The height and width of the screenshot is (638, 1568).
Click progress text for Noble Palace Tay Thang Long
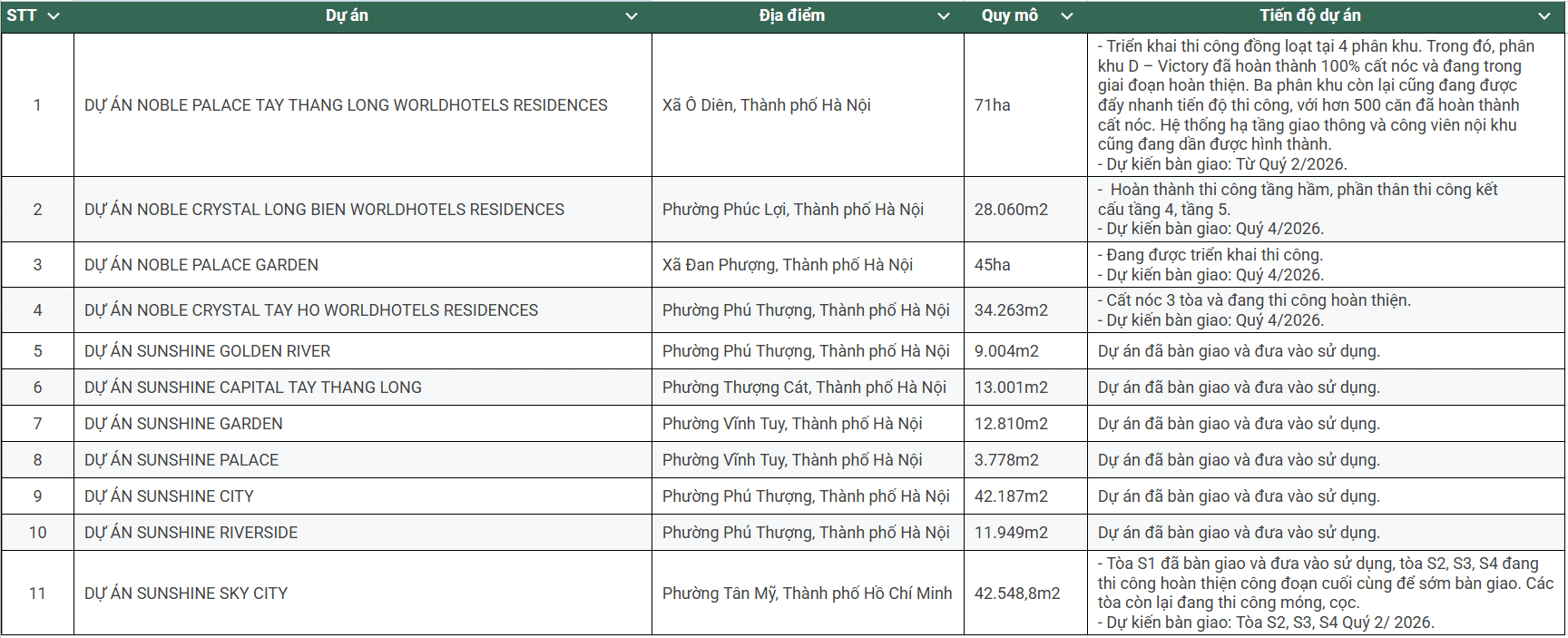pyautogui.click(x=1316, y=105)
